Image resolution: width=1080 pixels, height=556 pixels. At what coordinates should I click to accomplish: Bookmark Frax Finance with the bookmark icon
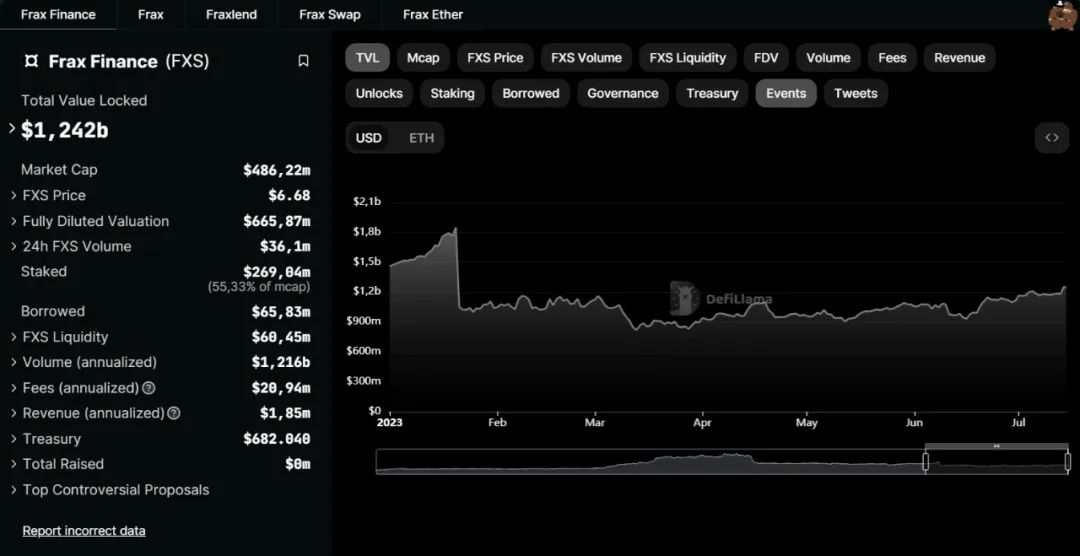tap(303, 61)
